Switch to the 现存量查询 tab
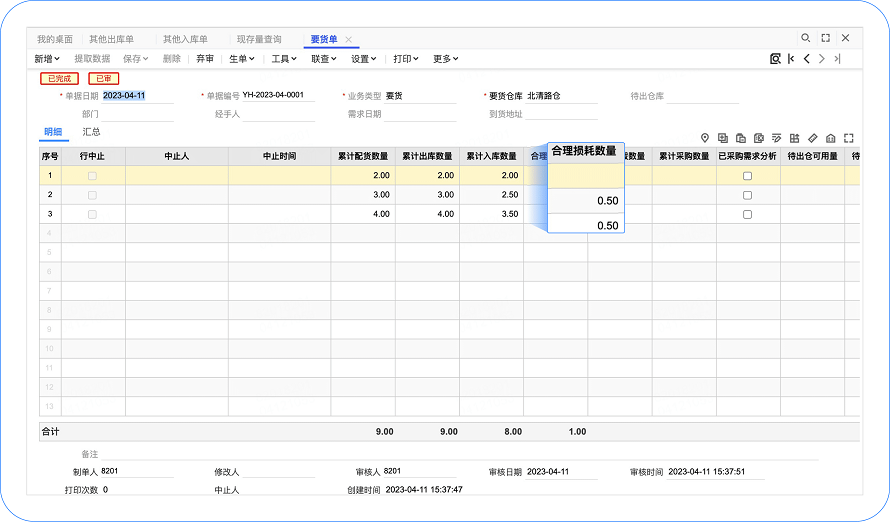Image resolution: width=890 pixels, height=522 pixels. coord(258,39)
